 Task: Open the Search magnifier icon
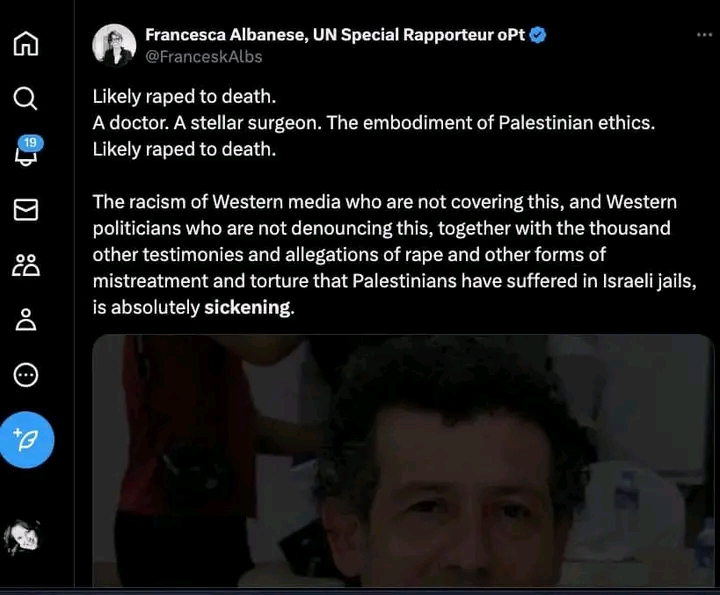[25, 98]
